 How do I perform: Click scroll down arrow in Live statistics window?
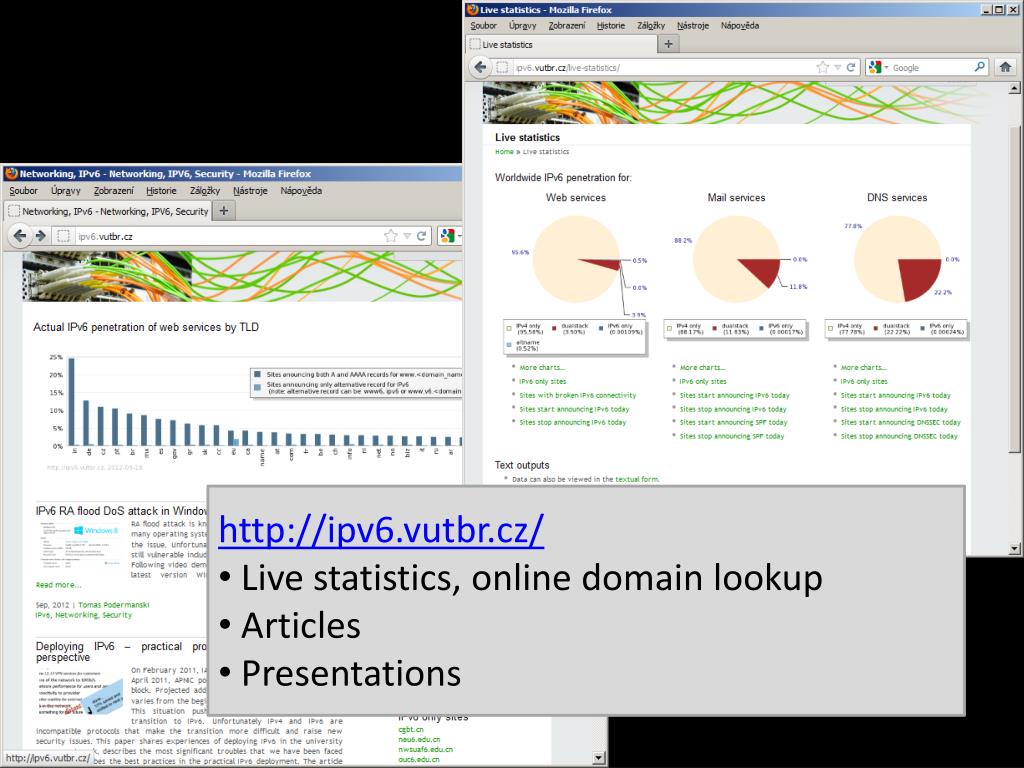tap(1014, 549)
